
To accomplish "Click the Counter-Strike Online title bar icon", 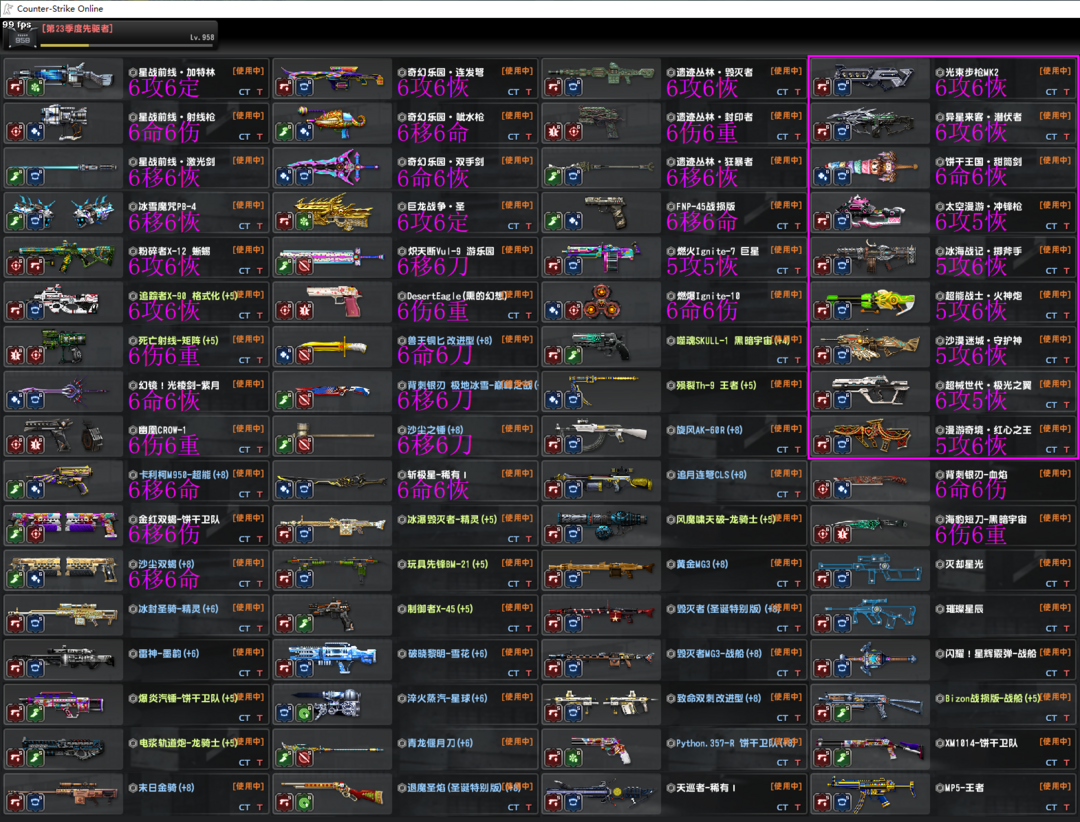I will [x=8, y=8].
